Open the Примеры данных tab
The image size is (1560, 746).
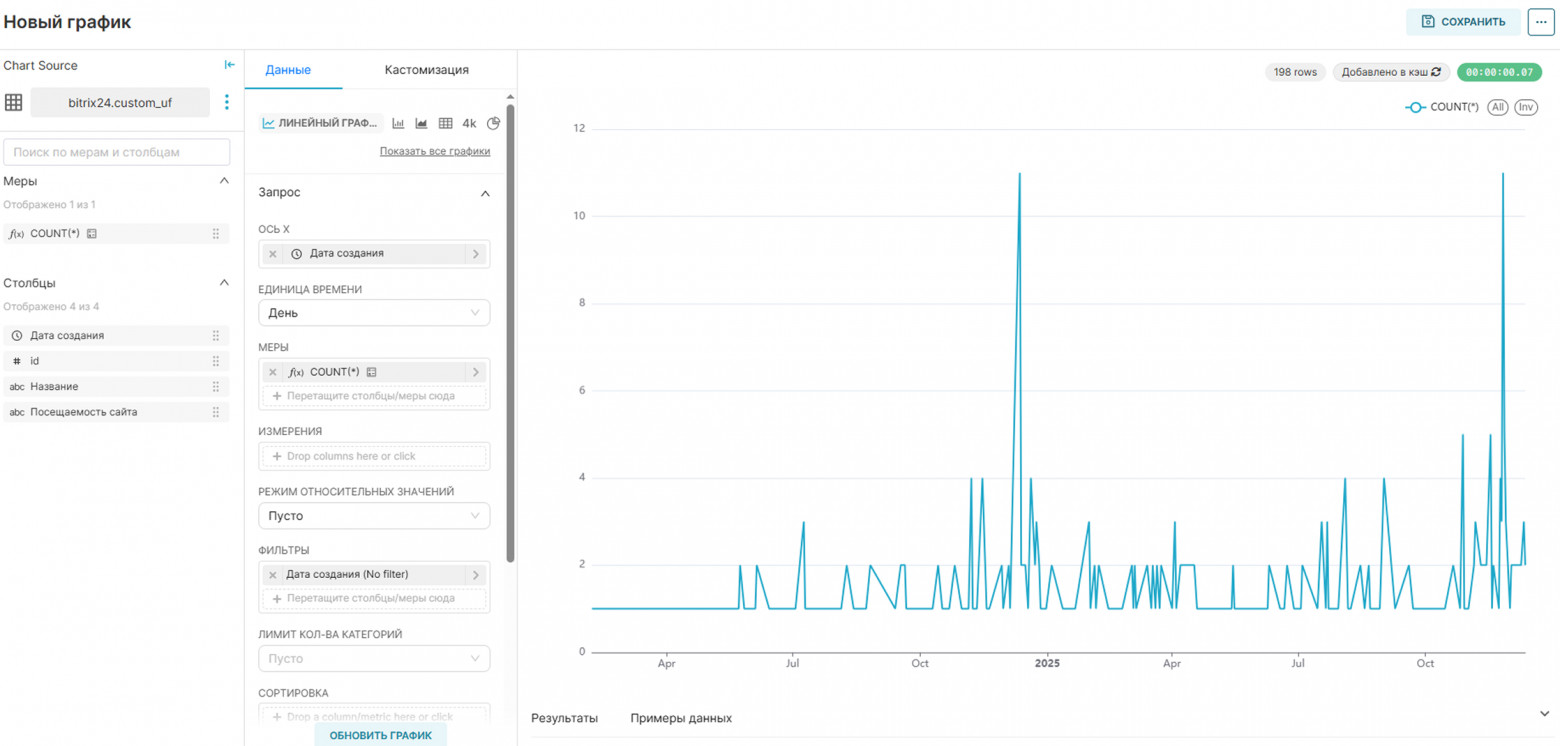coord(680,718)
